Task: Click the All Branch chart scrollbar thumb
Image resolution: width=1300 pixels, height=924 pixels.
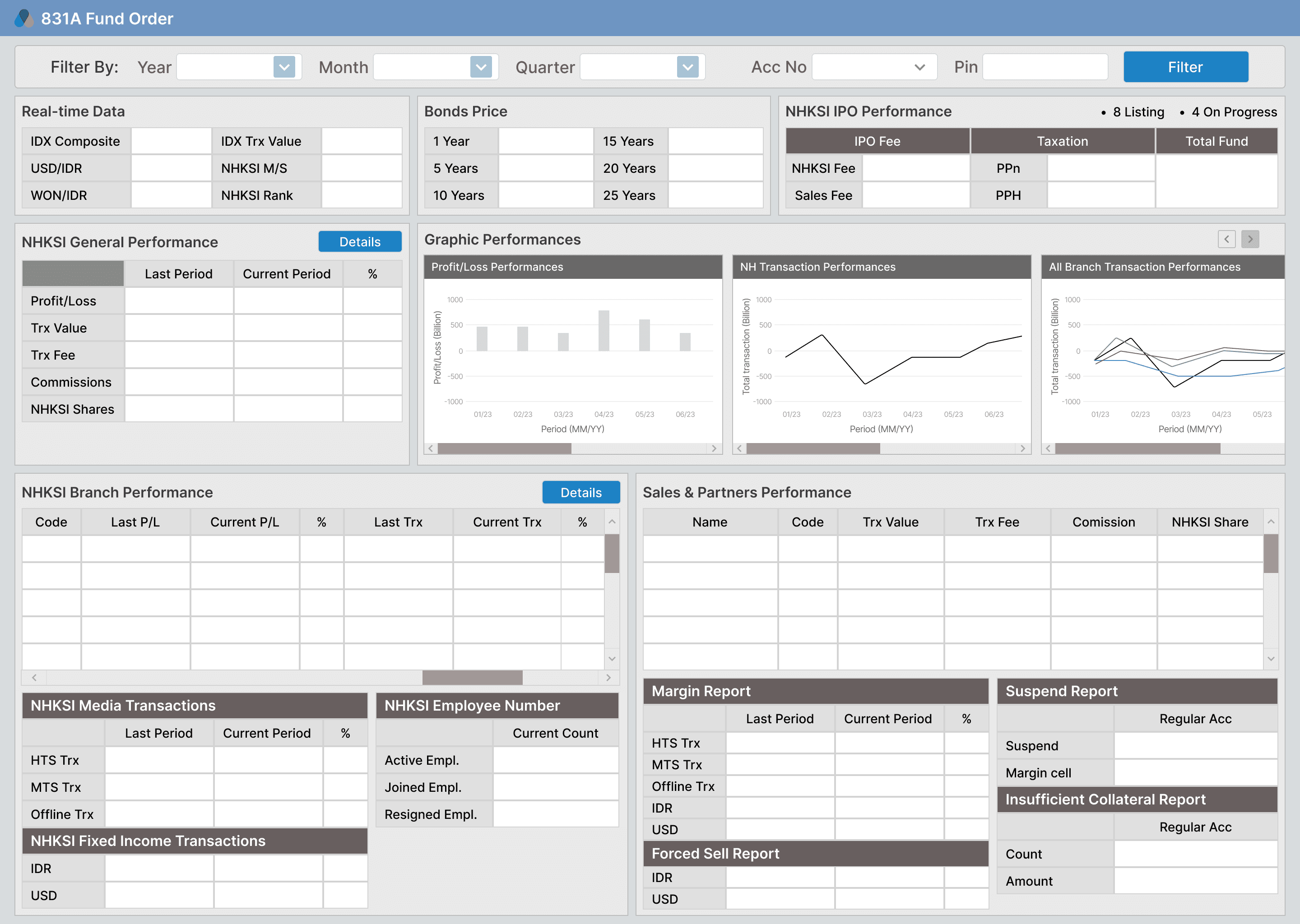Action: [1137, 448]
